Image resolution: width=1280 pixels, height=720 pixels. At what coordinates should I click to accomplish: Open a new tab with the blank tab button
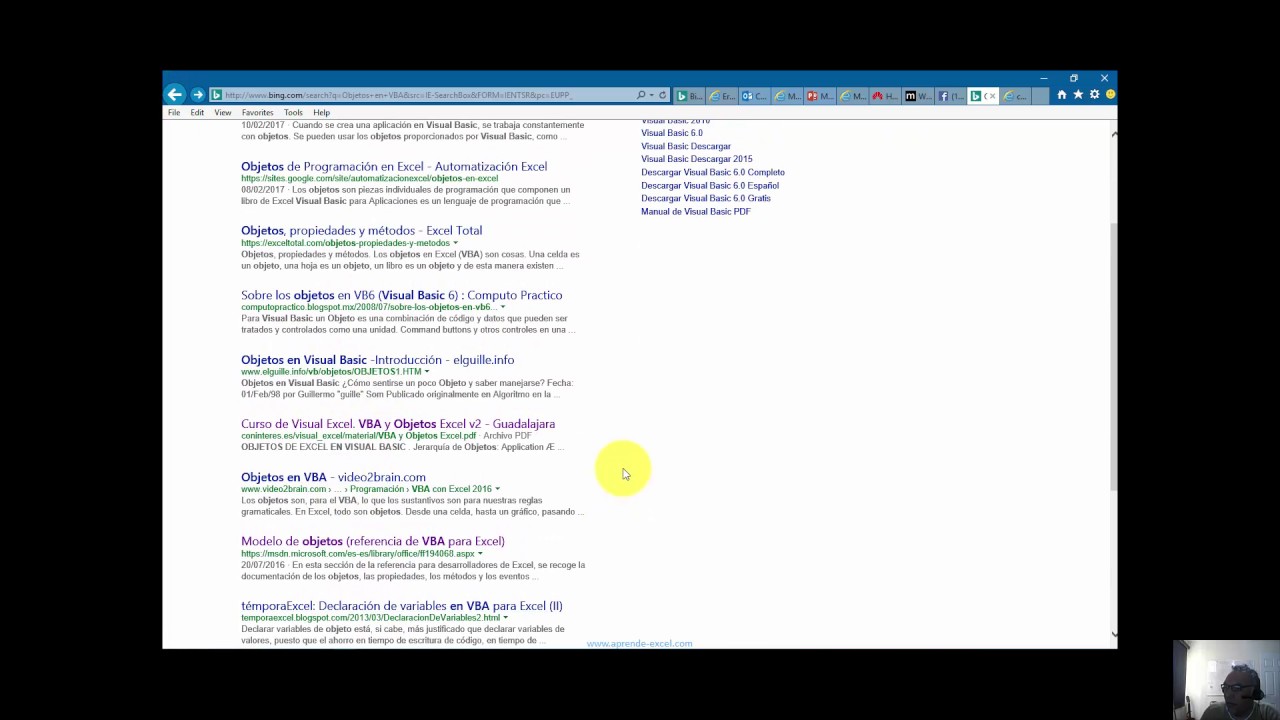point(1040,96)
